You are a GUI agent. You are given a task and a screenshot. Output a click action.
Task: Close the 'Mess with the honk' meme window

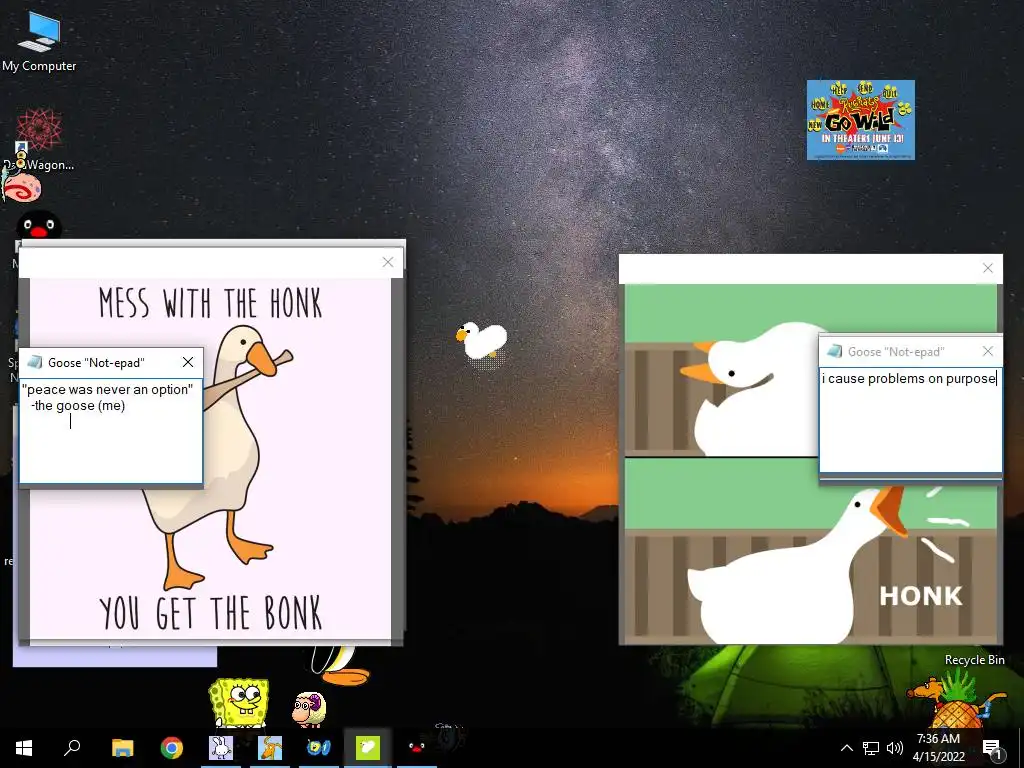click(x=388, y=262)
